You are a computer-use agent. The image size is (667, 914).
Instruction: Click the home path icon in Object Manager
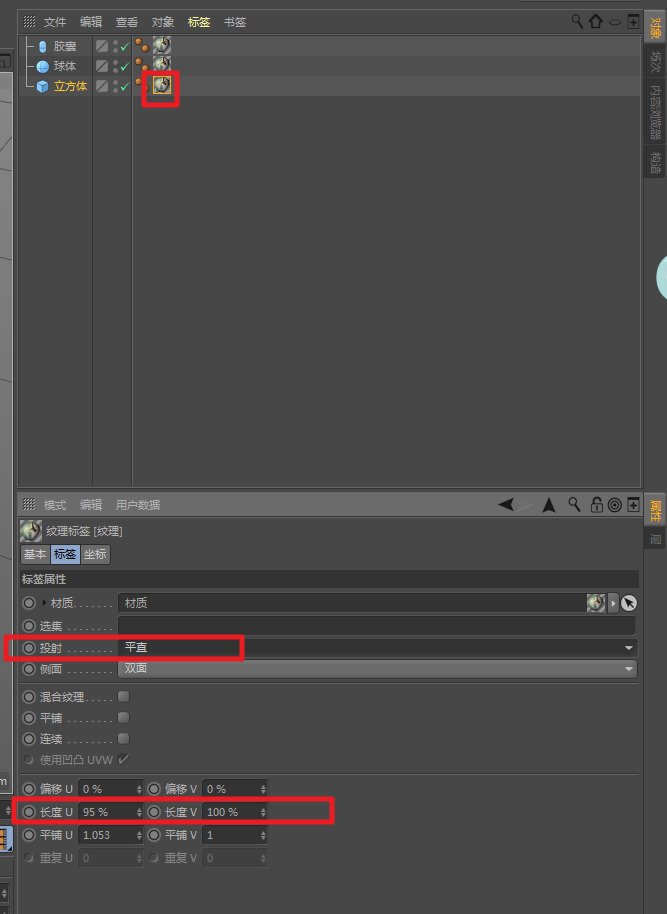point(595,22)
